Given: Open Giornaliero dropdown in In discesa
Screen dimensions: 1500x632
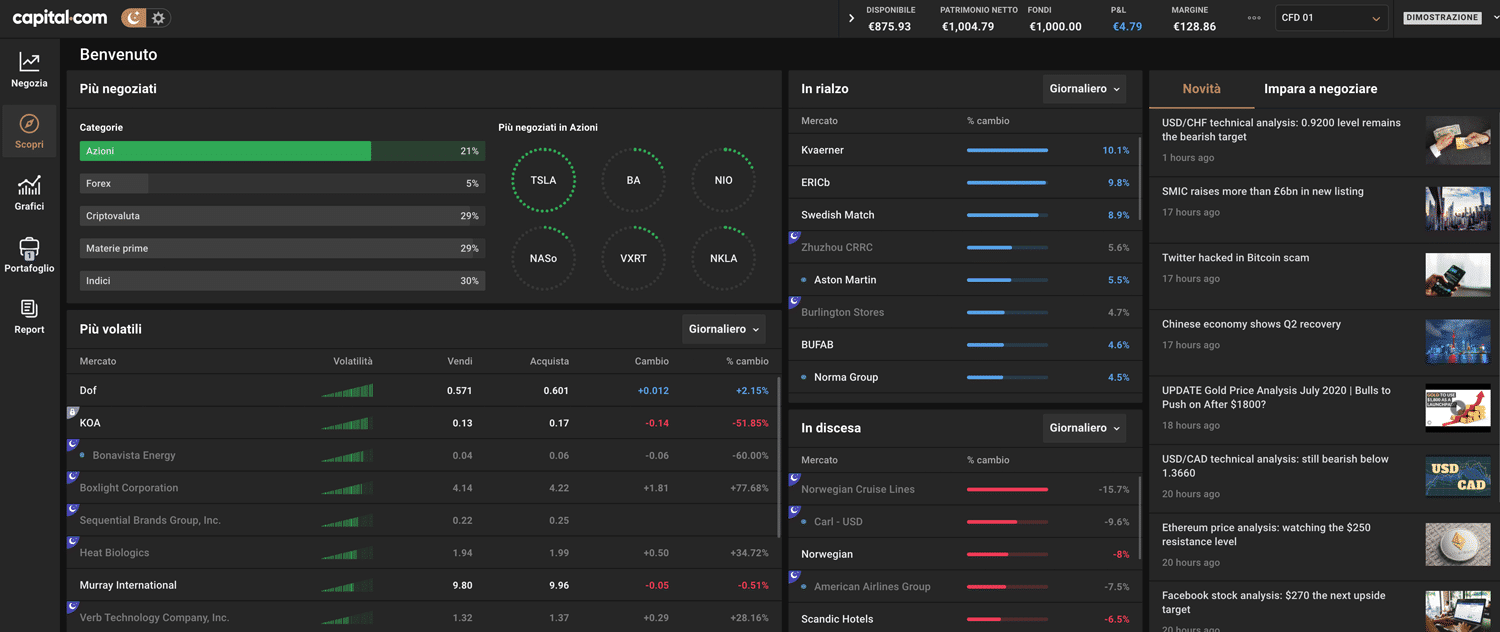Looking at the screenshot, I should pos(1084,428).
